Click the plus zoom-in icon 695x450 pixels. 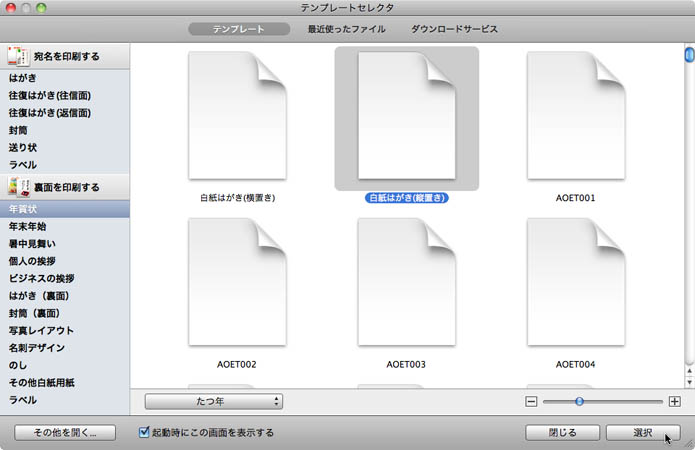click(675, 401)
